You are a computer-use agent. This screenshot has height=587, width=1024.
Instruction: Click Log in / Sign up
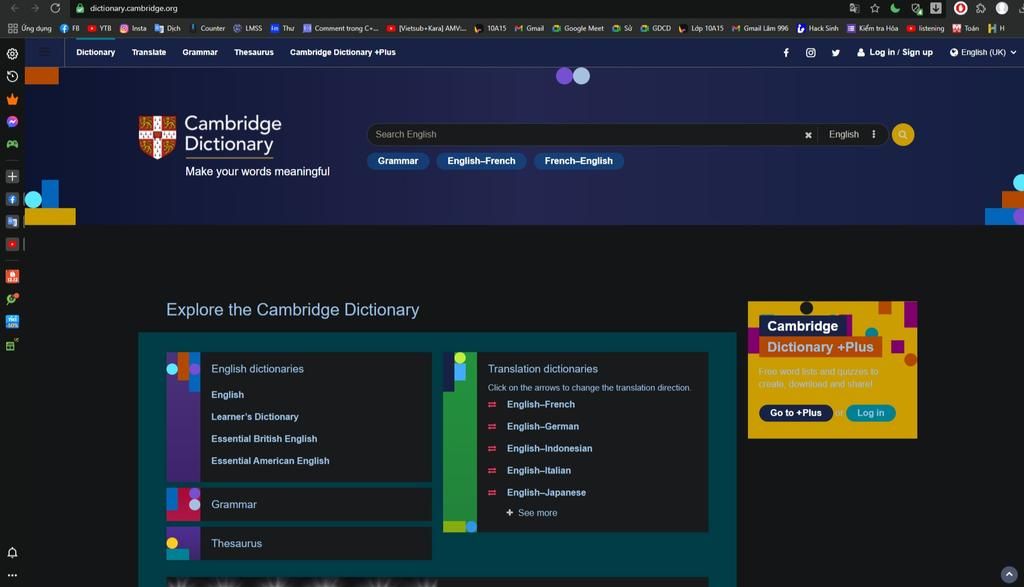pyautogui.click(x=895, y=52)
